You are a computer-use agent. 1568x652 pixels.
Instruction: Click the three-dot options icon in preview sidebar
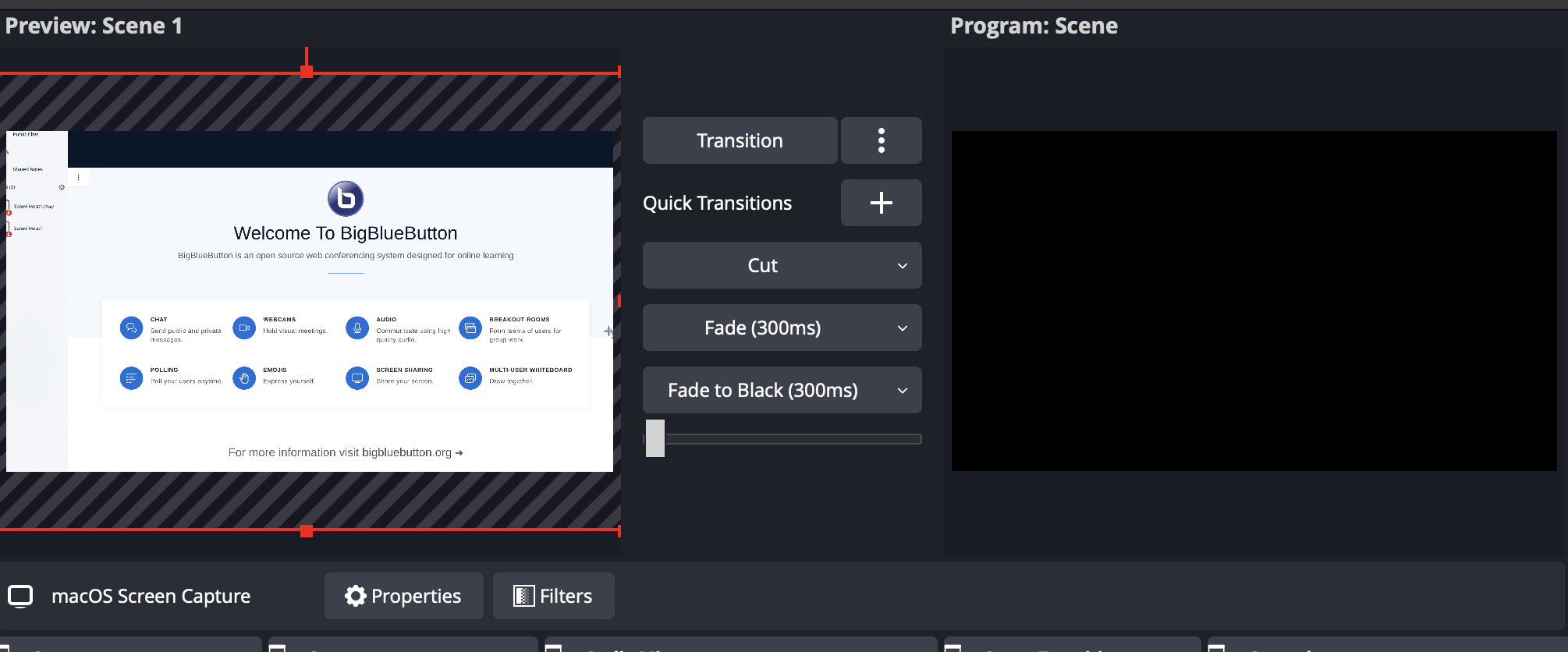click(78, 177)
